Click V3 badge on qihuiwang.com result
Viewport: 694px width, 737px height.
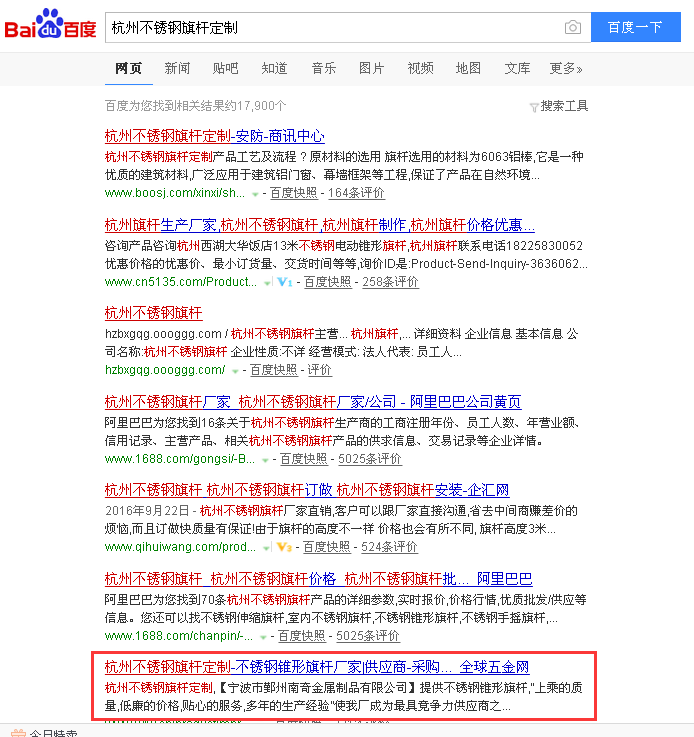284,547
